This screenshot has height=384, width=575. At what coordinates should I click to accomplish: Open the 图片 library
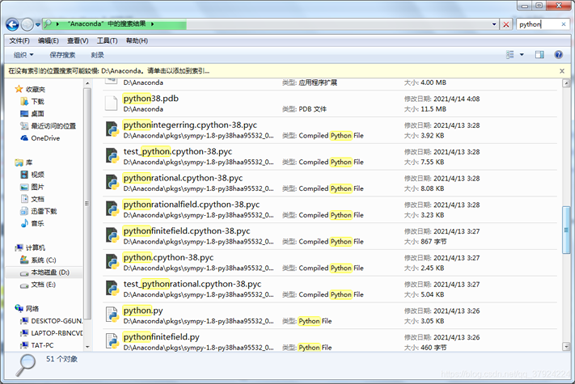click(32, 187)
